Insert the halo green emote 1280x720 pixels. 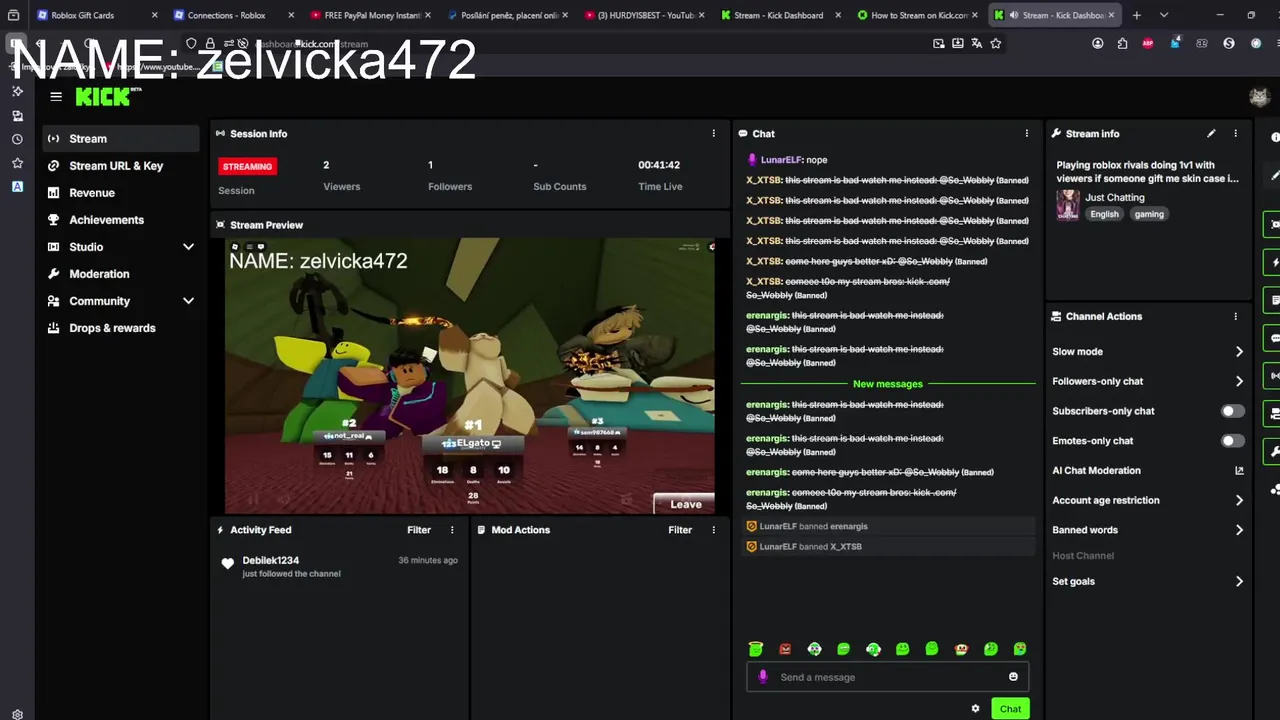tap(756, 649)
